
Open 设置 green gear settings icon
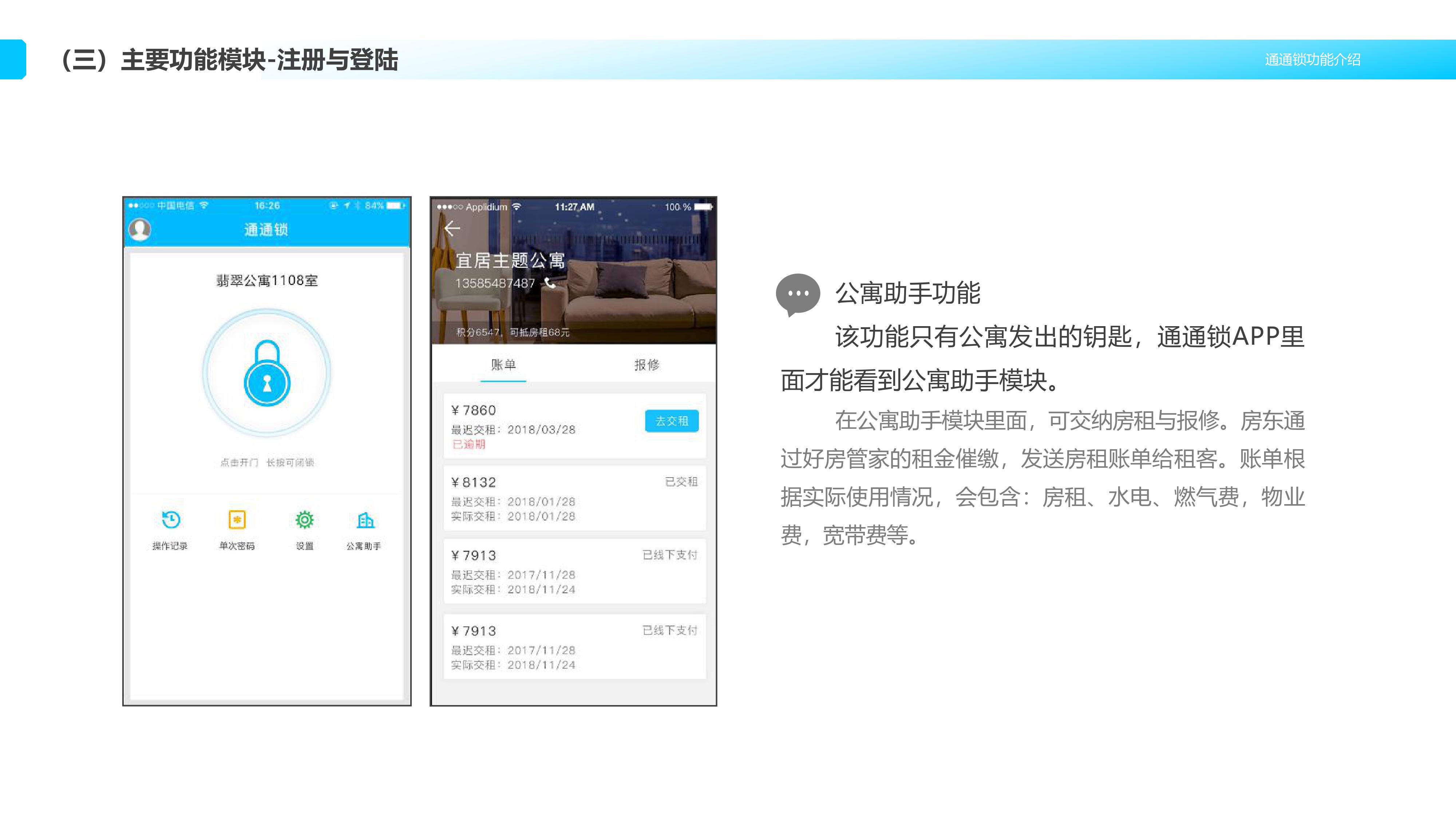pos(305,520)
